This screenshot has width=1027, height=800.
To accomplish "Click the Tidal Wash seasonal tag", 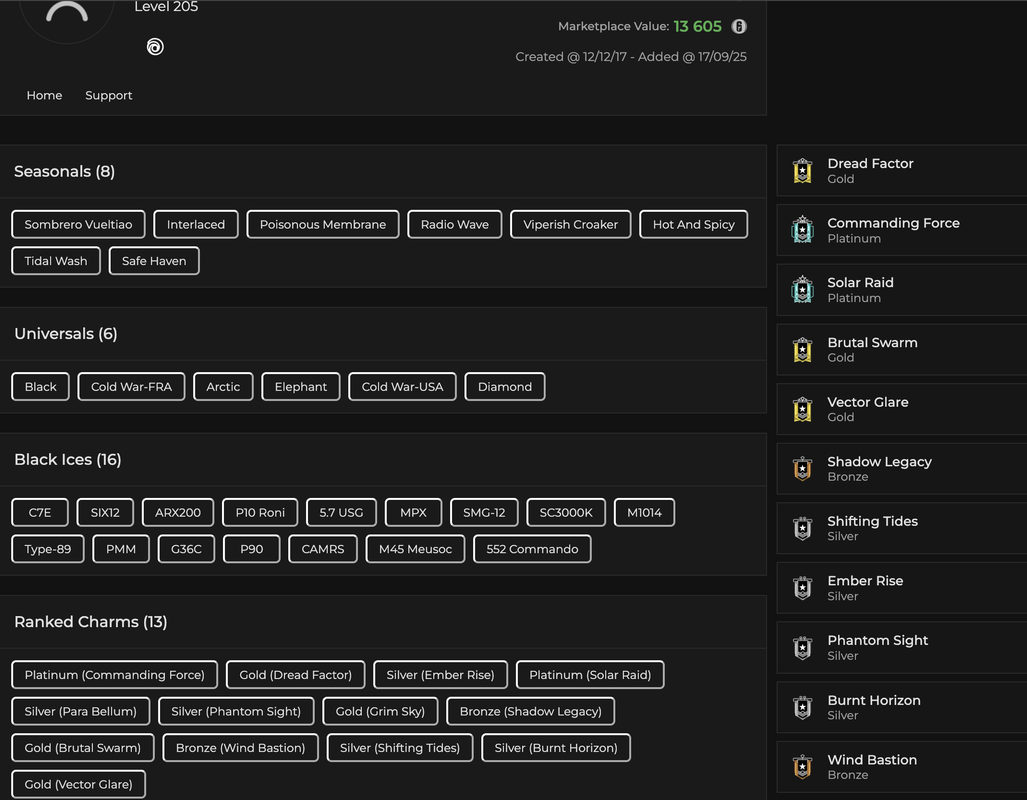I will pyautogui.click(x=56, y=261).
